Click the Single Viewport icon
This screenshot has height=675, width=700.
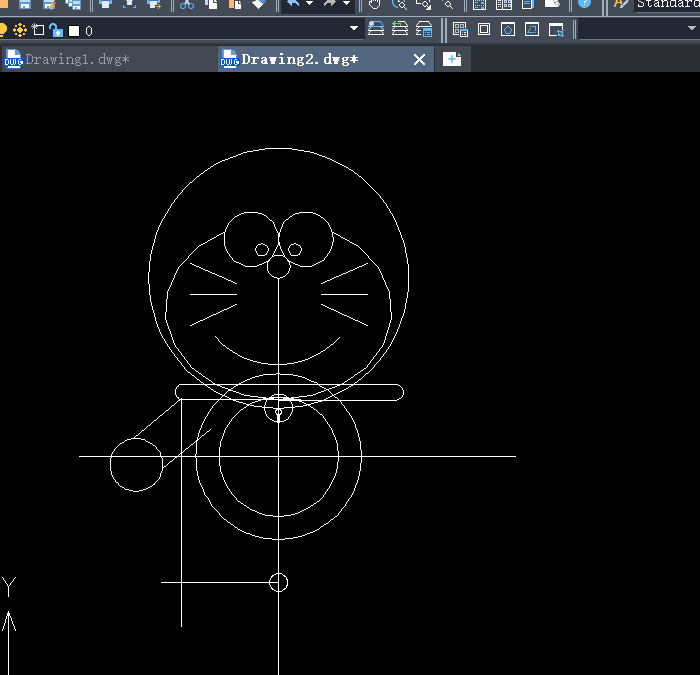484,29
